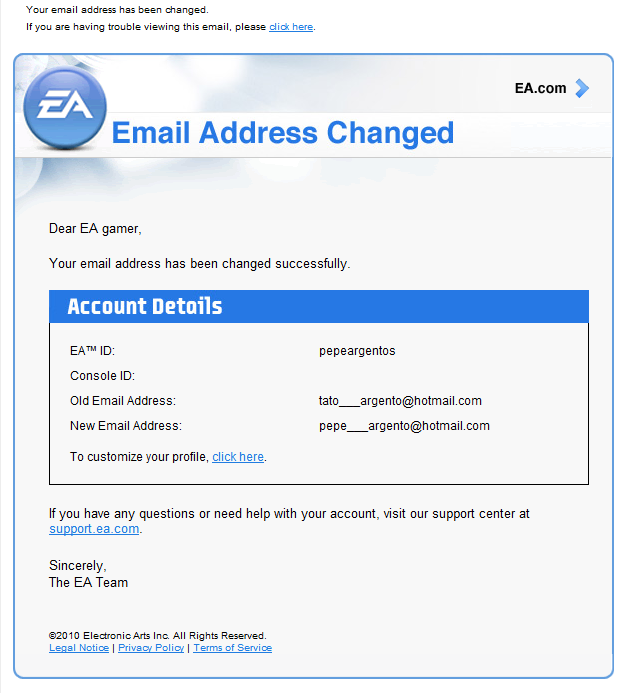
Task: Click the new email pepe___argento@hotmail.com
Action: [x=404, y=426]
